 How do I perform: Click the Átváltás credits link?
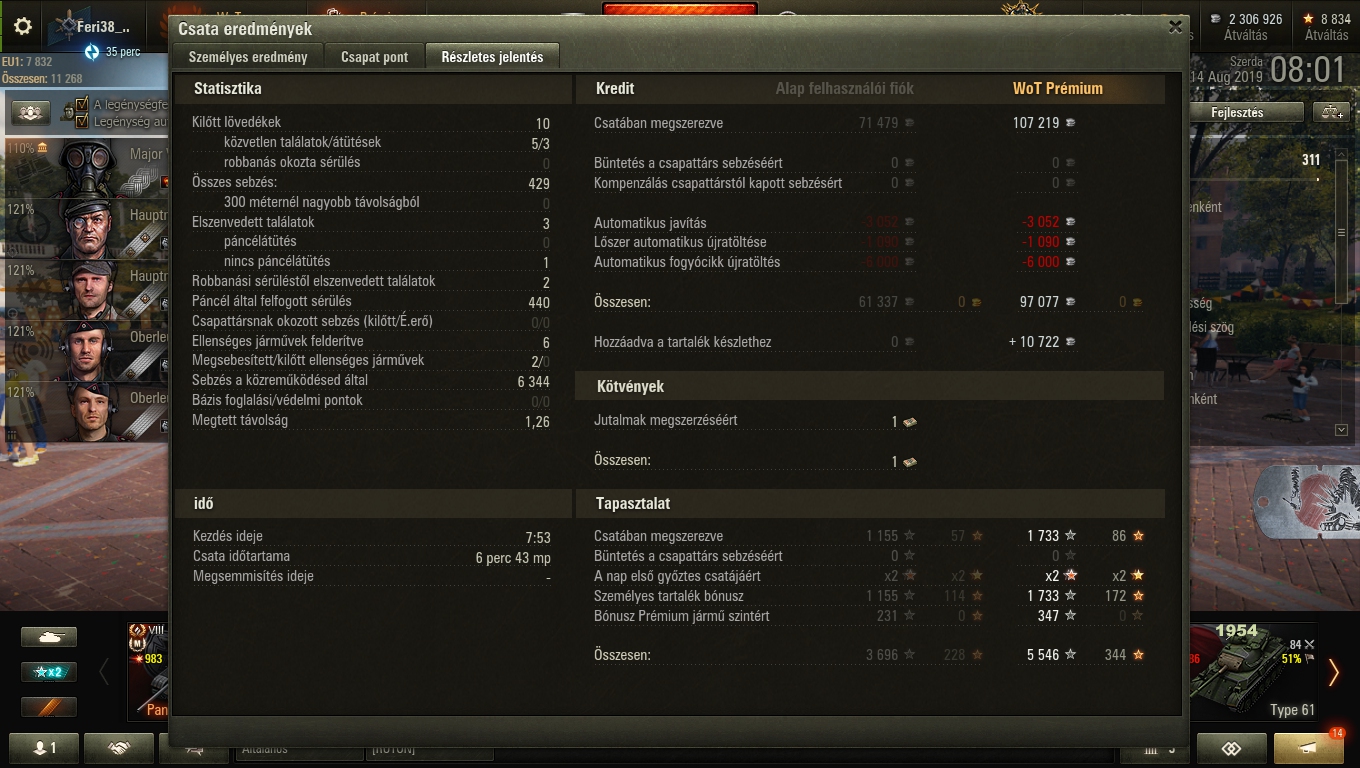(1245, 35)
